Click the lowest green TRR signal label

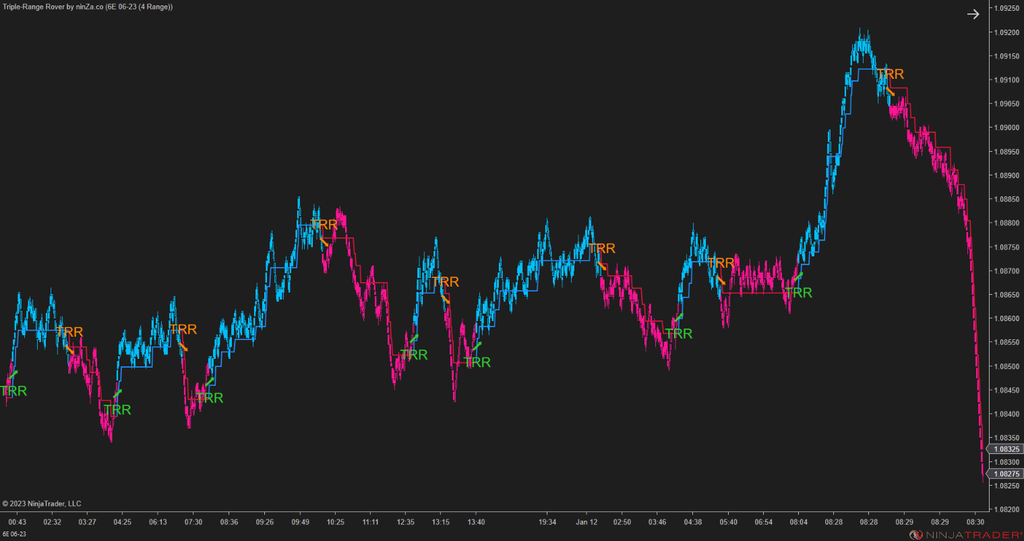coord(117,410)
